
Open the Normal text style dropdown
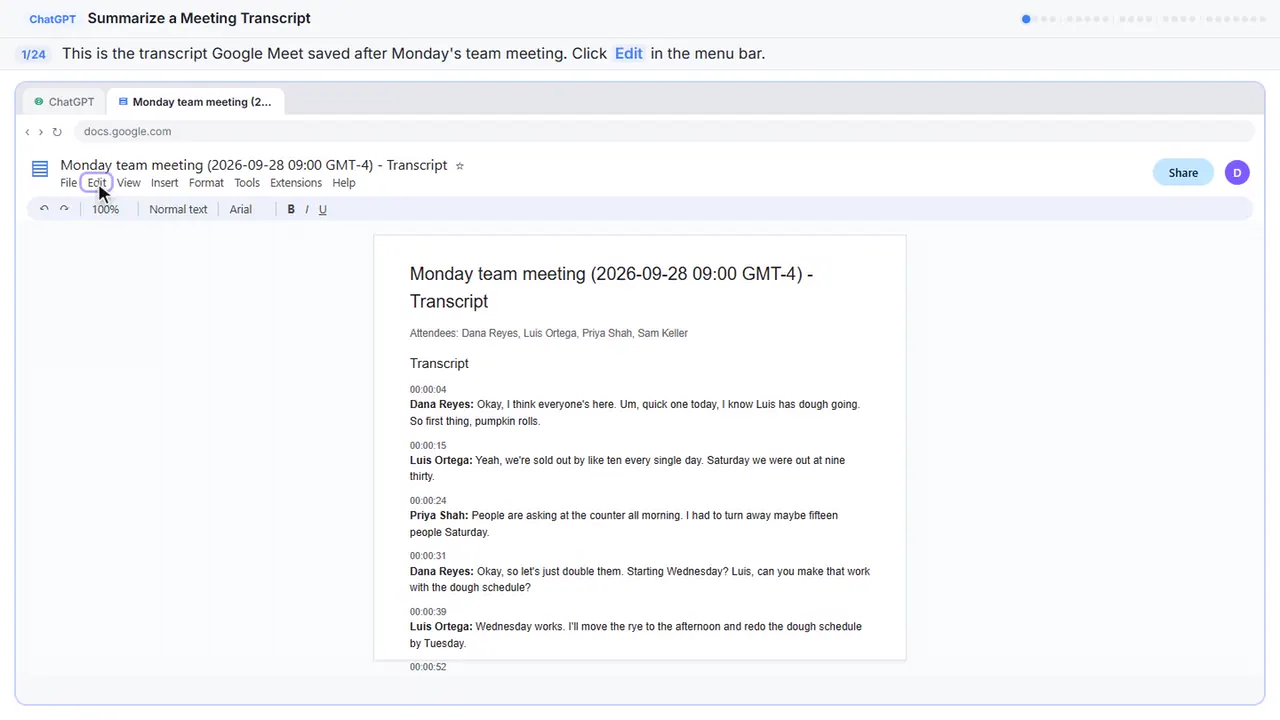[x=178, y=209]
